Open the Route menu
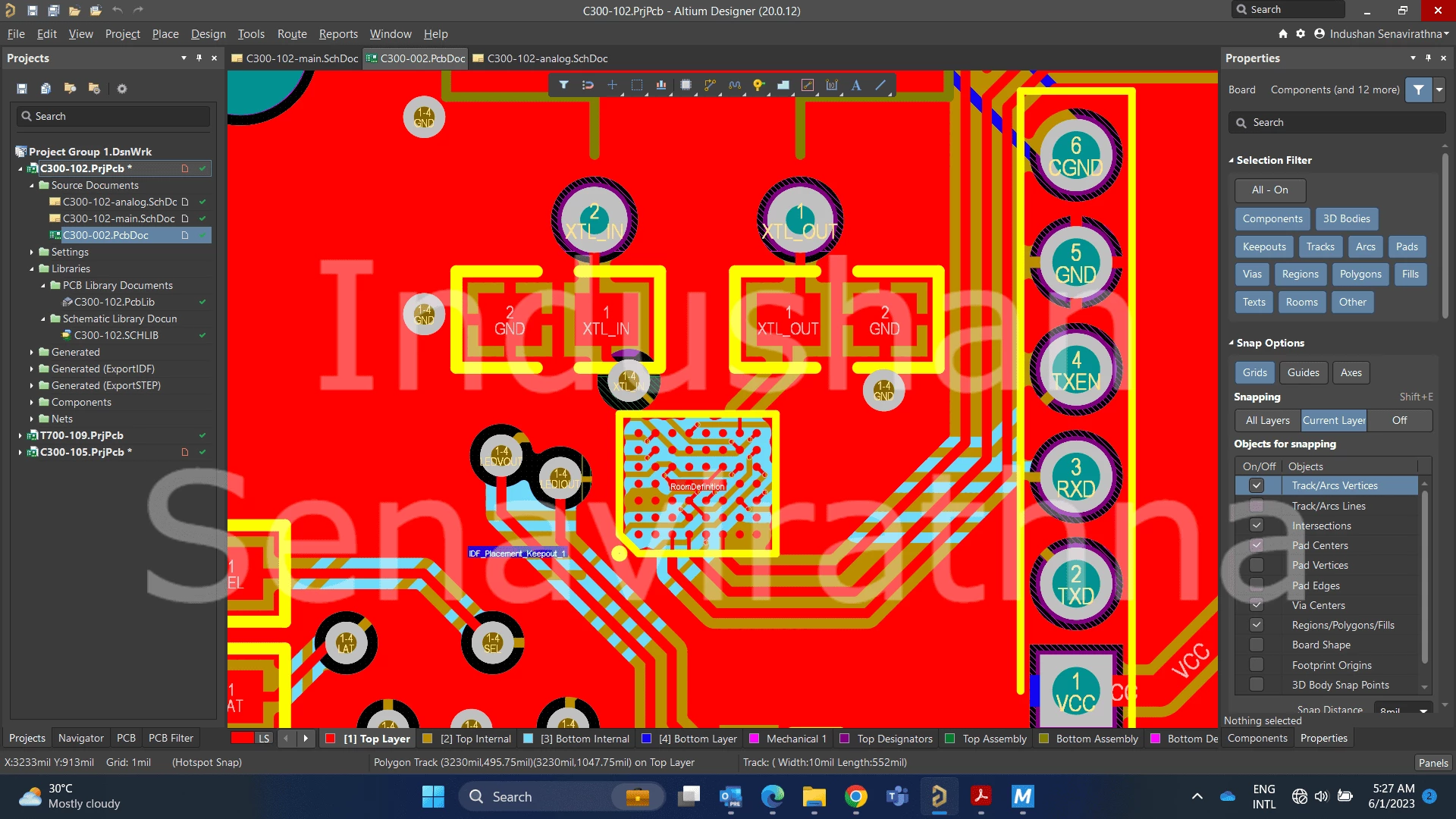1456x819 pixels. pos(292,34)
